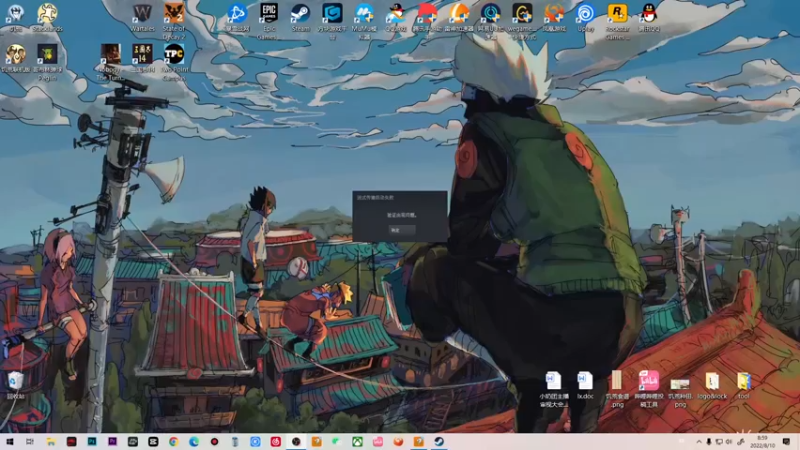The image size is (800, 450).
Task: Open File Explorer from the taskbar
Action: (x=51, y=441)
